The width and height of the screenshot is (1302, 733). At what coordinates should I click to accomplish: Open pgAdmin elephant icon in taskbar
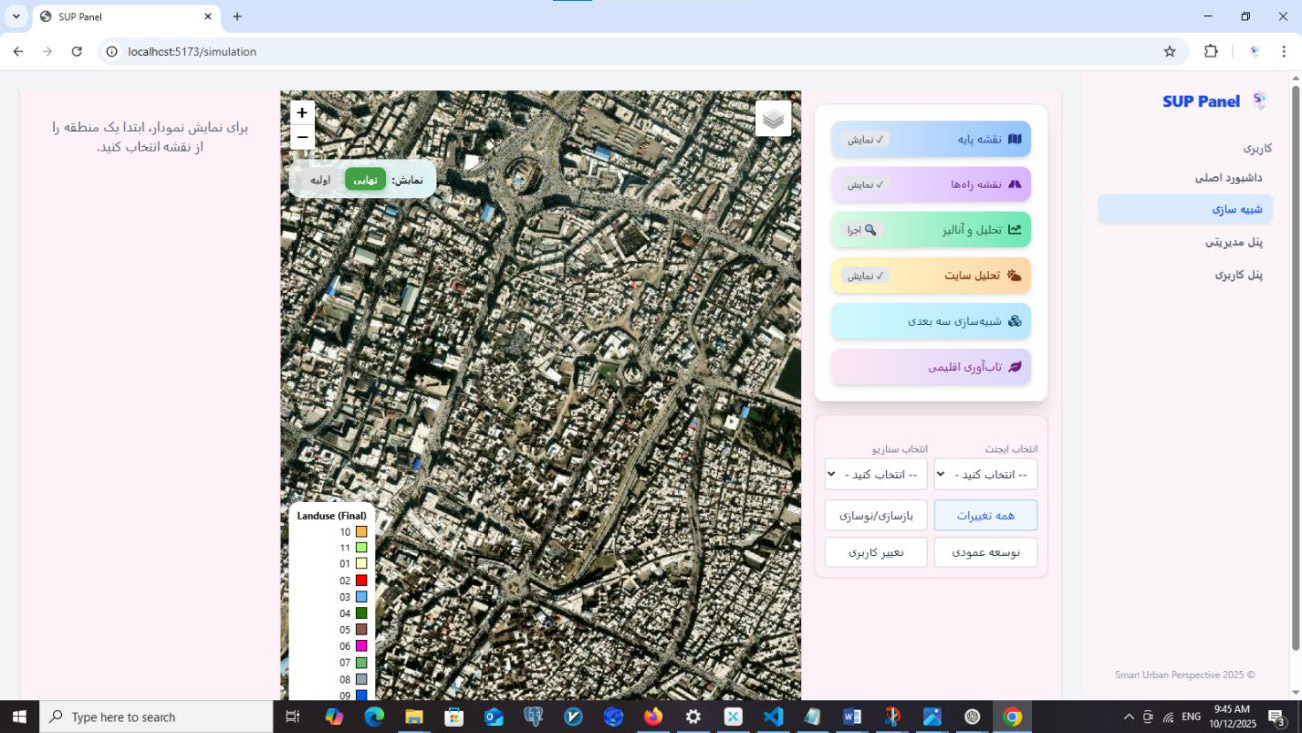click(x=534, y=717)
